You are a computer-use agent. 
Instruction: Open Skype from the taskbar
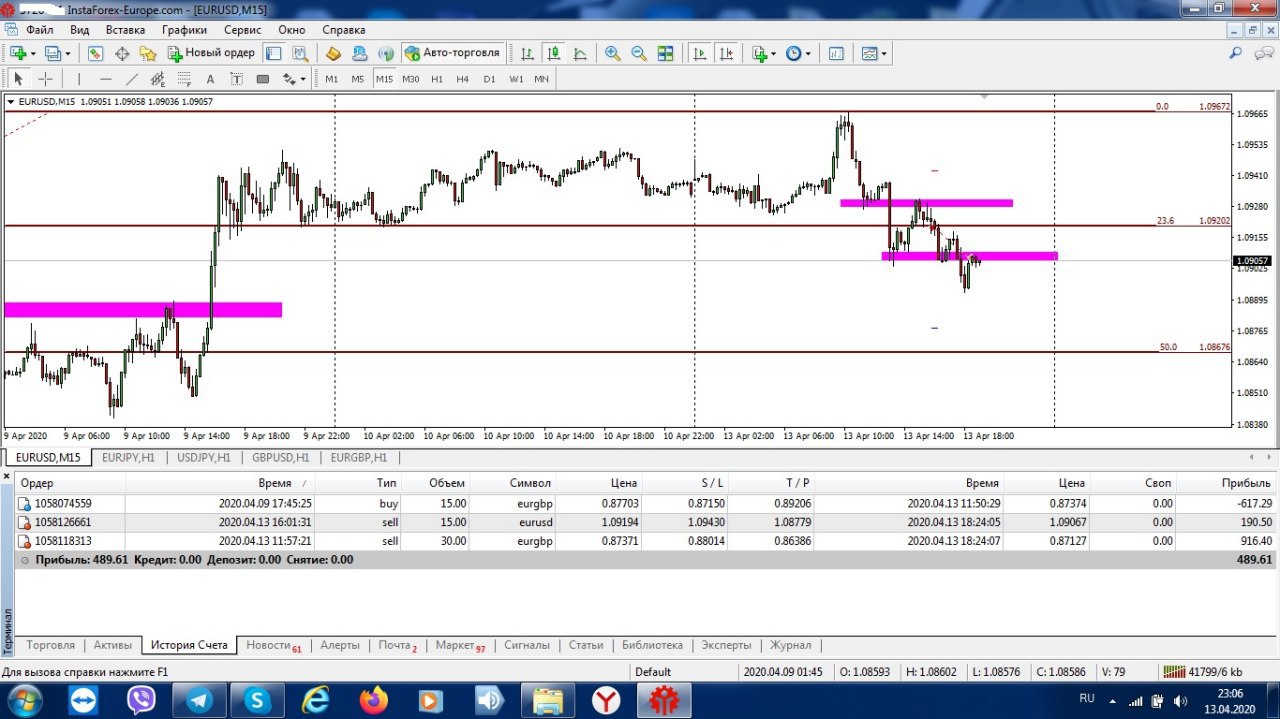coord(258,700)
